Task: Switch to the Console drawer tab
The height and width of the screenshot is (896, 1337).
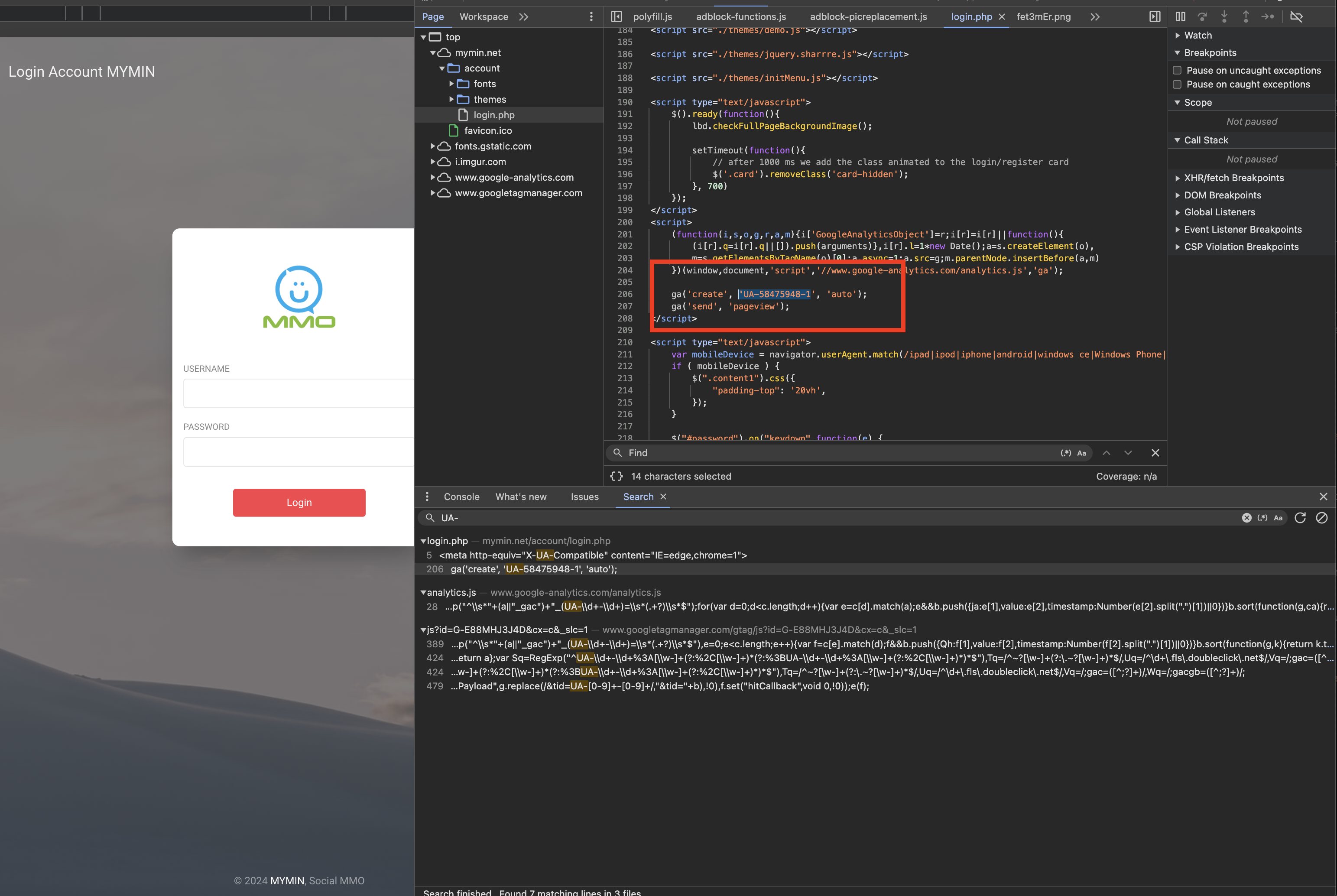Action: [461, 497]
